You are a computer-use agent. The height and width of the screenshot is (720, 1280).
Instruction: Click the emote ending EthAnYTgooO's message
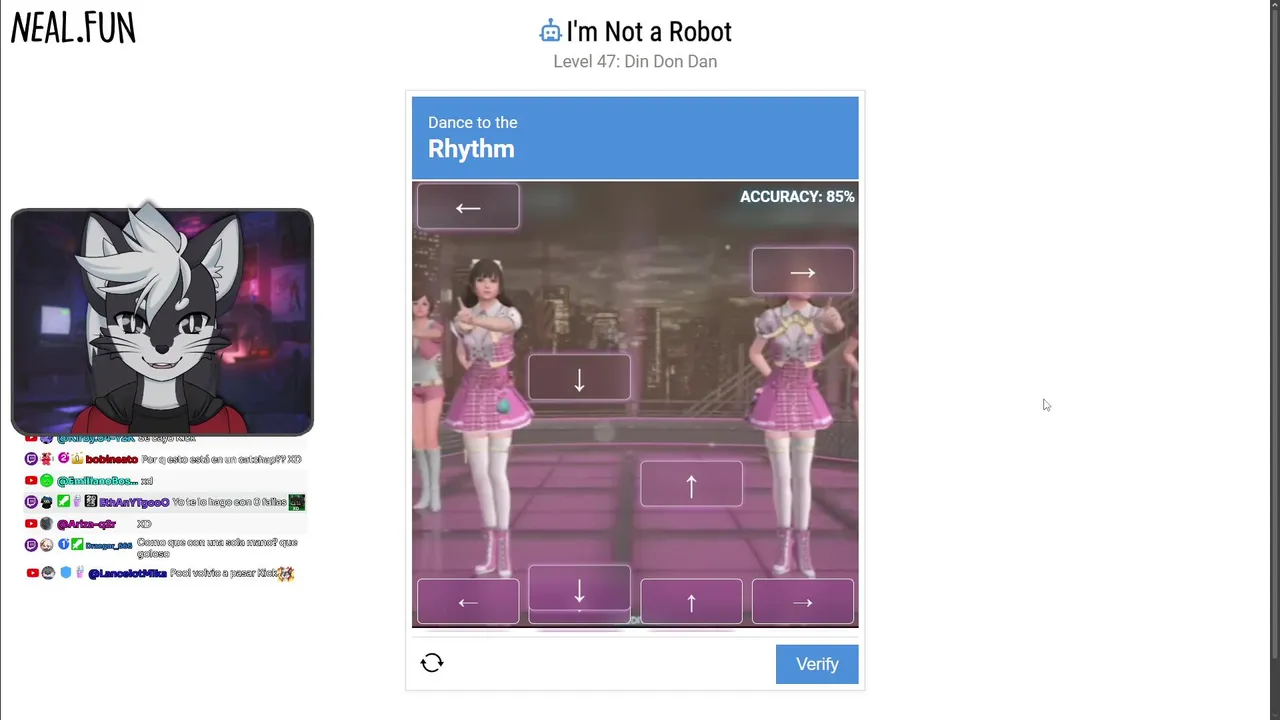coord(296,502)
